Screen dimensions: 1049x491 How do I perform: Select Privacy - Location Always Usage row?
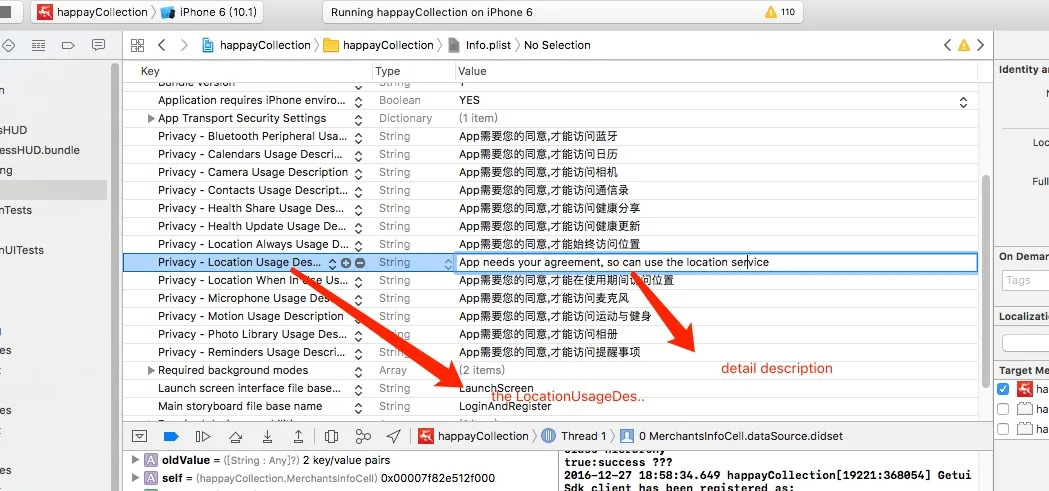[550, 245]
